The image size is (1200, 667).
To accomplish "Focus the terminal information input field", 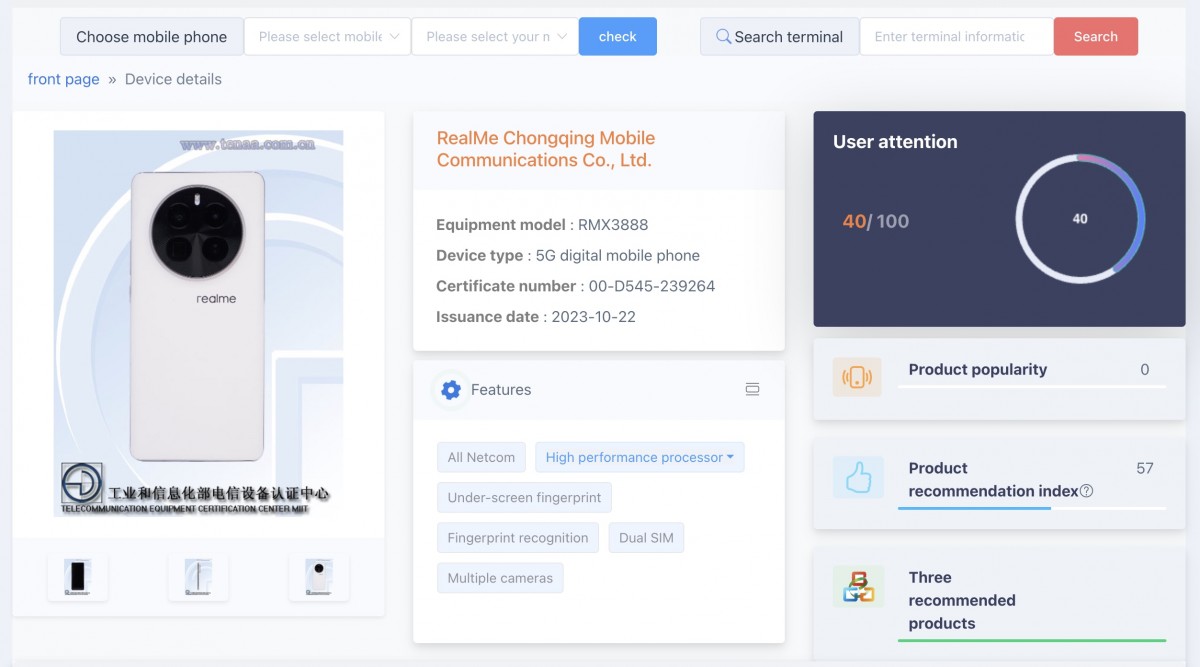I will coord(955,37).
